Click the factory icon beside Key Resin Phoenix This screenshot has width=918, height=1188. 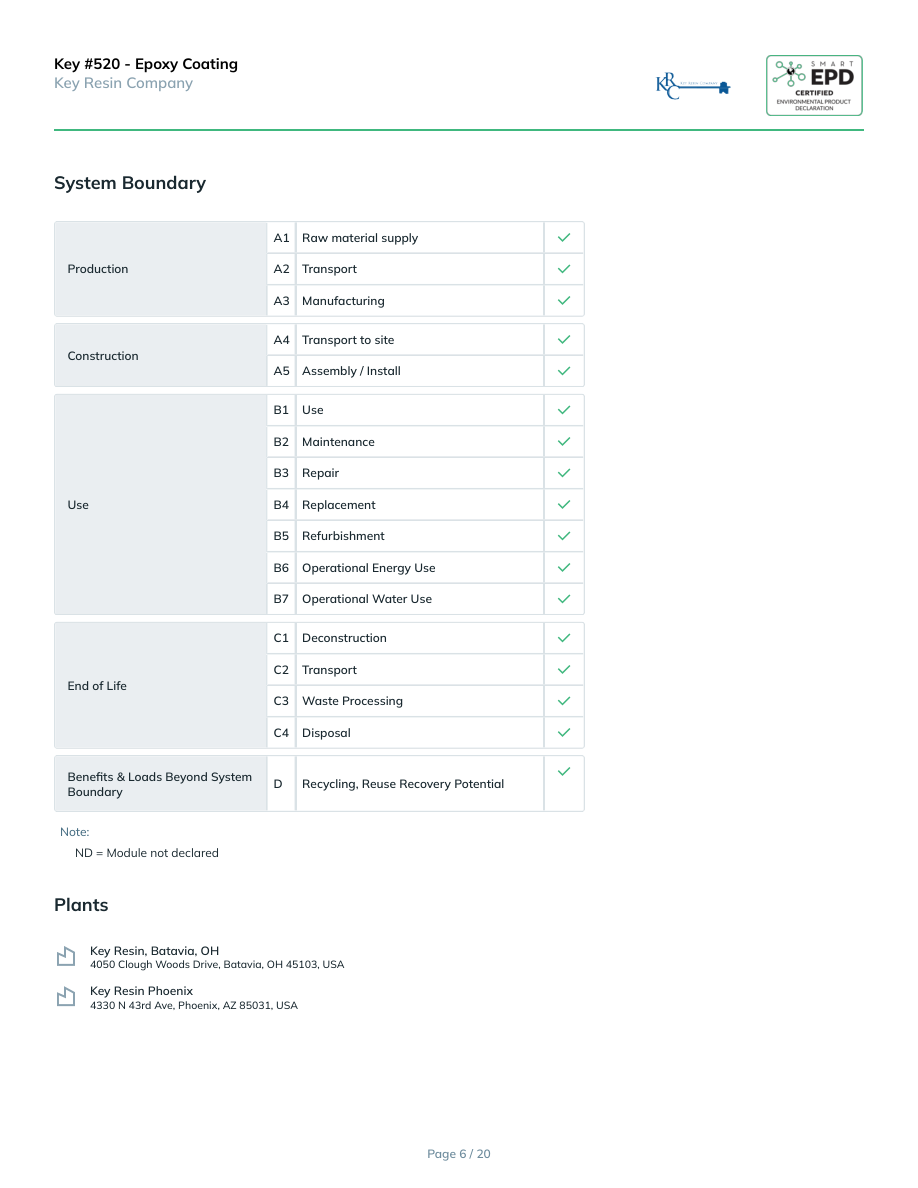(x=66, y=997)
